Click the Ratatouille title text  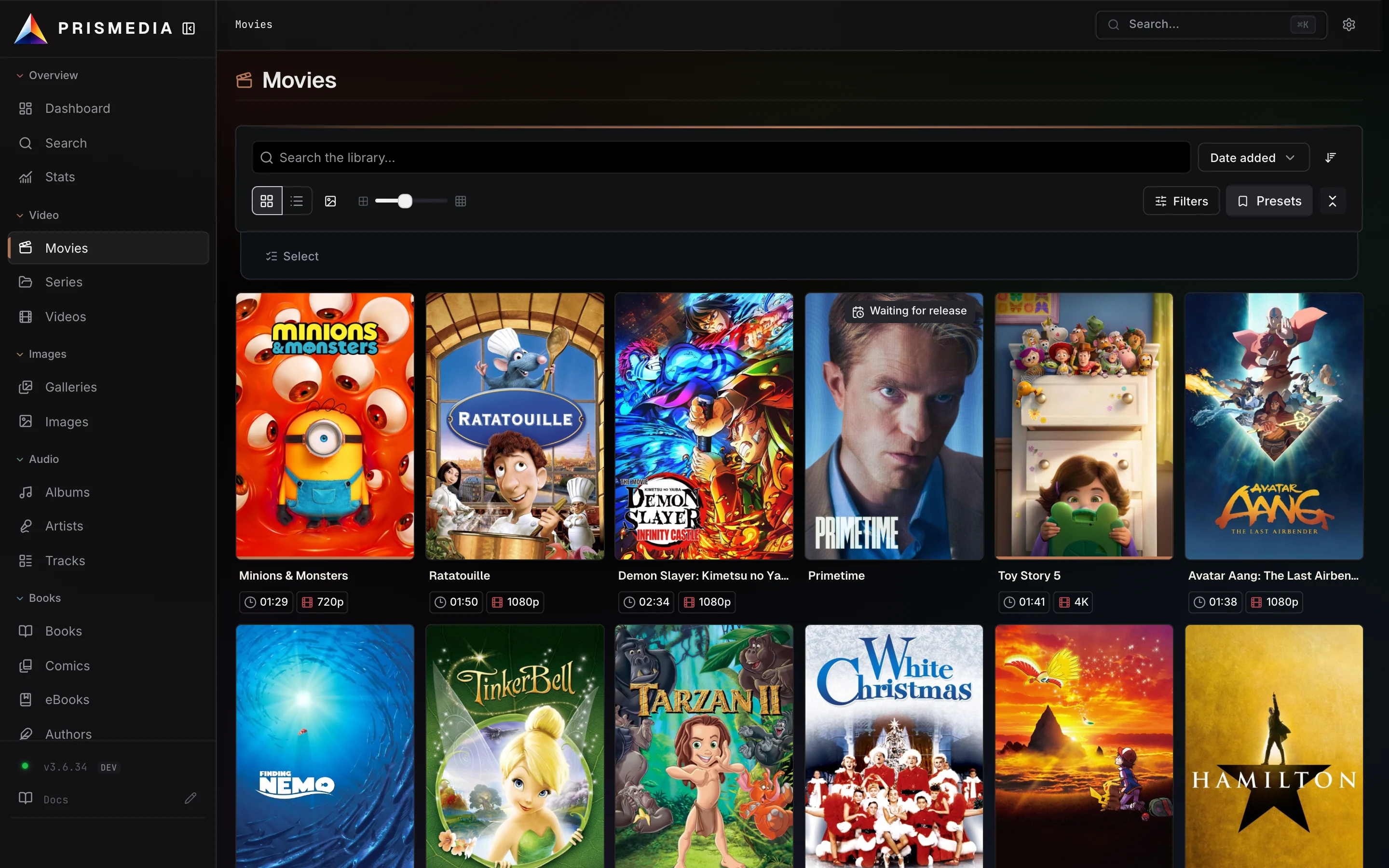point(459,575)
